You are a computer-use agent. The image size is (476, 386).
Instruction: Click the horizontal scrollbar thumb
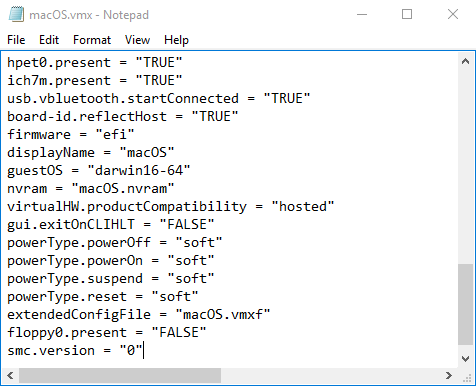pos(120,375)
